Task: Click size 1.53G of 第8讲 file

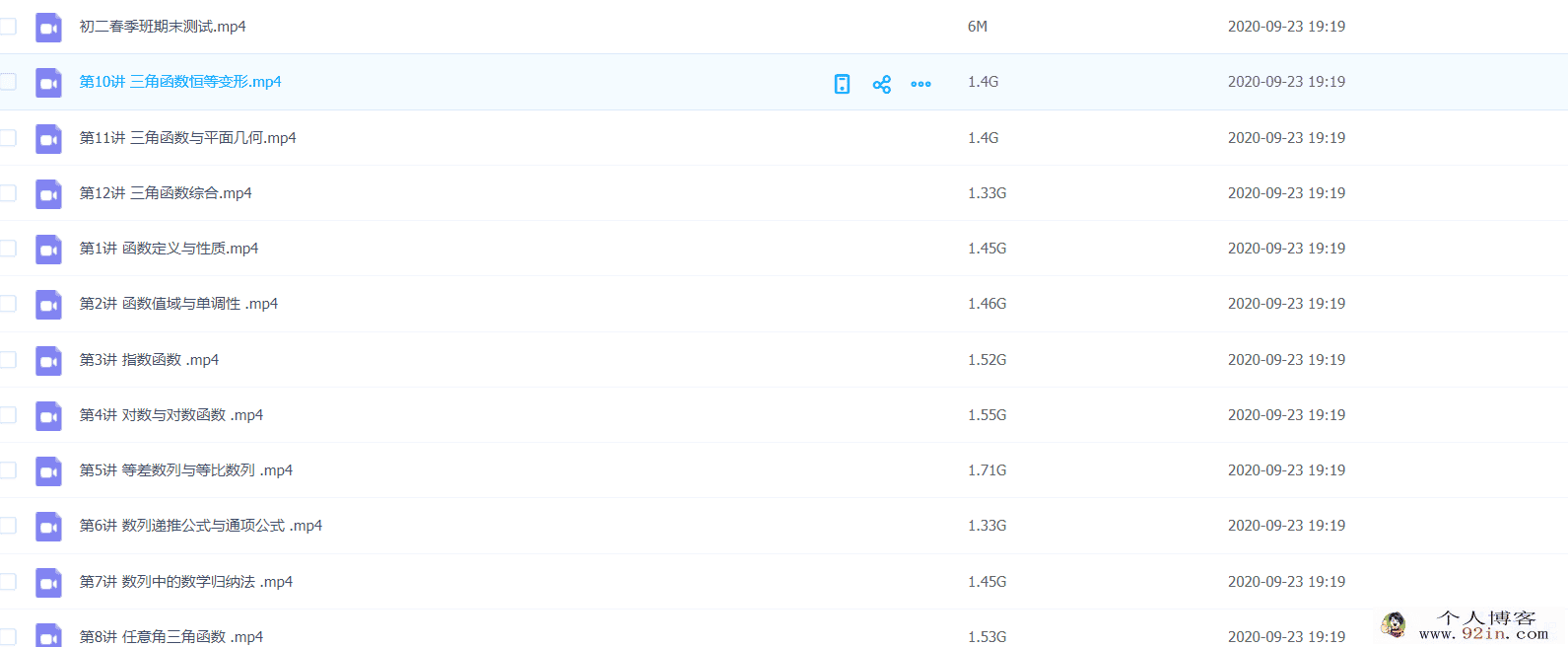Action: [987, 637]
